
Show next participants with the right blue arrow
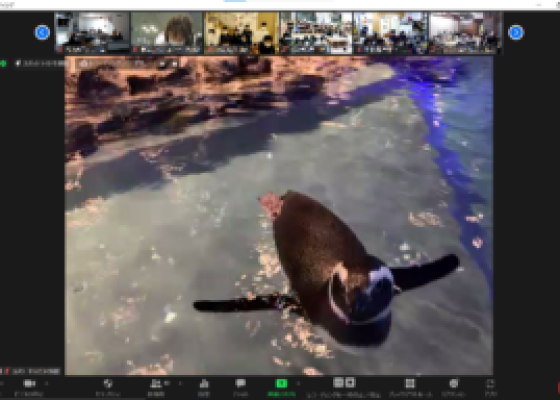tap(516, 32)
